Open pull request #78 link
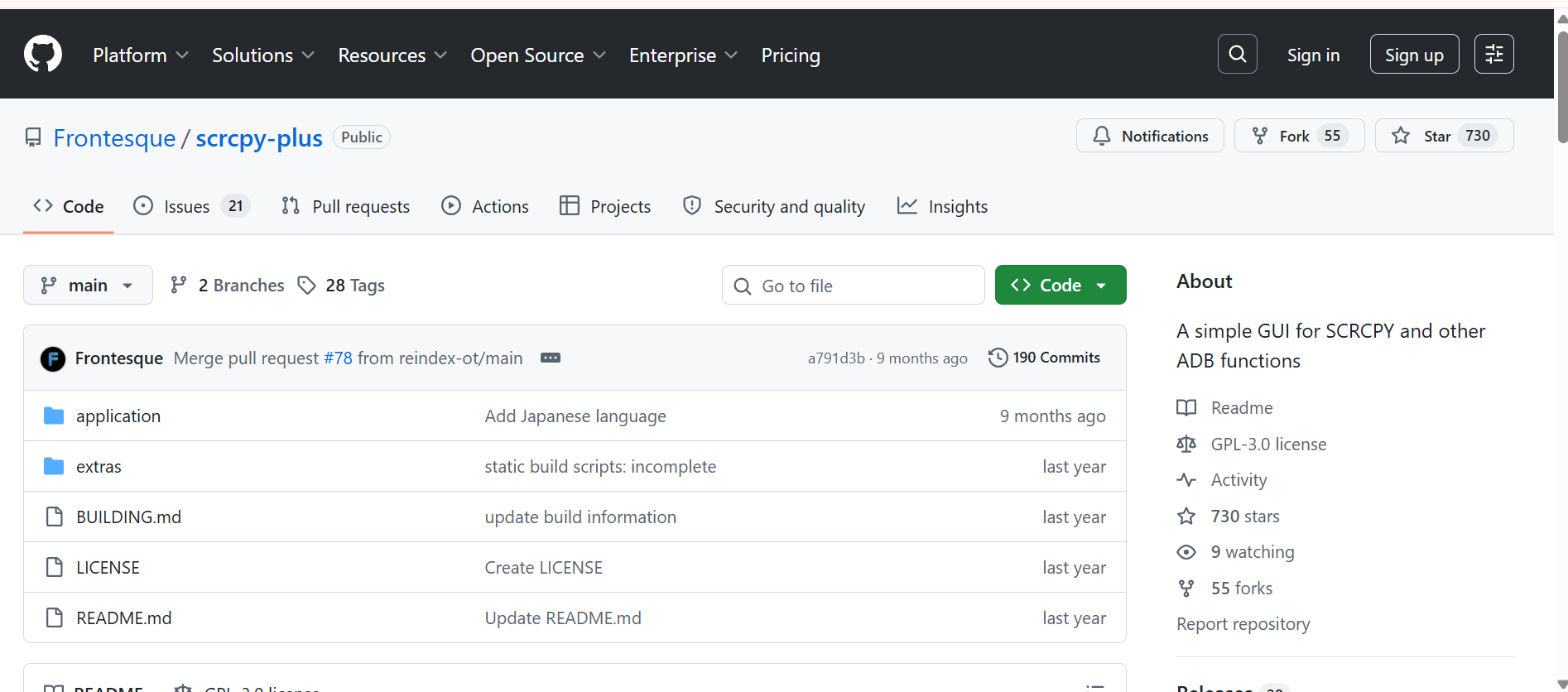This screenshot has height=692, width=1568. [x=338, y=358]
